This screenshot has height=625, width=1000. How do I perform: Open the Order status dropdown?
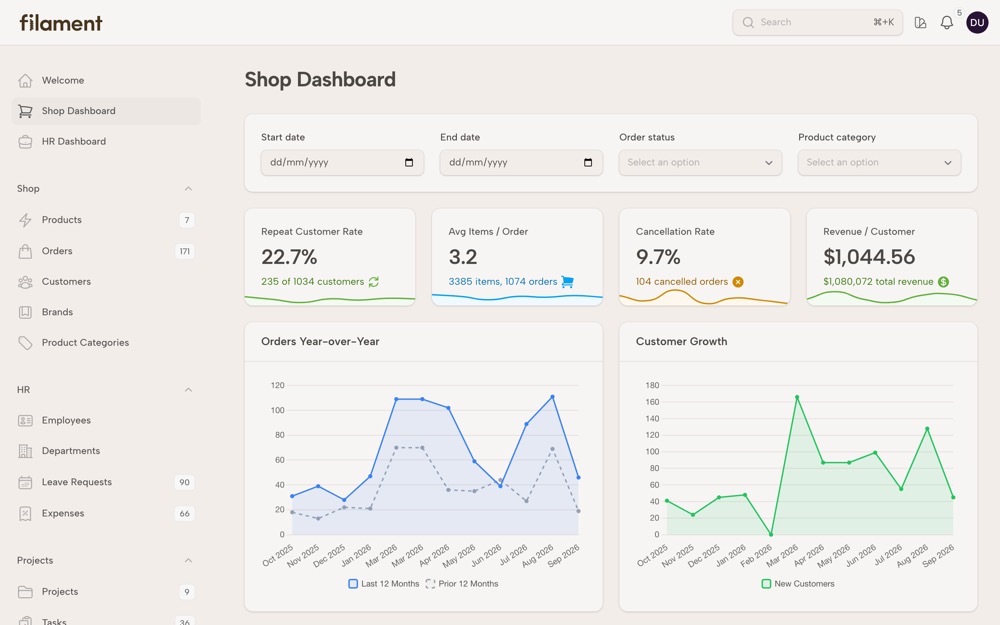click(700, 163)
